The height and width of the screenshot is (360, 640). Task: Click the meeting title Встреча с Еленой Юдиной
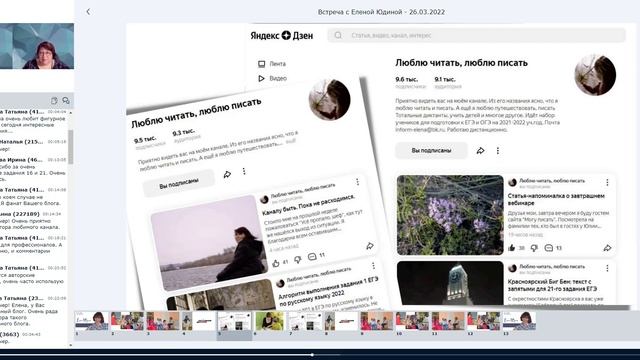(381, 12)
